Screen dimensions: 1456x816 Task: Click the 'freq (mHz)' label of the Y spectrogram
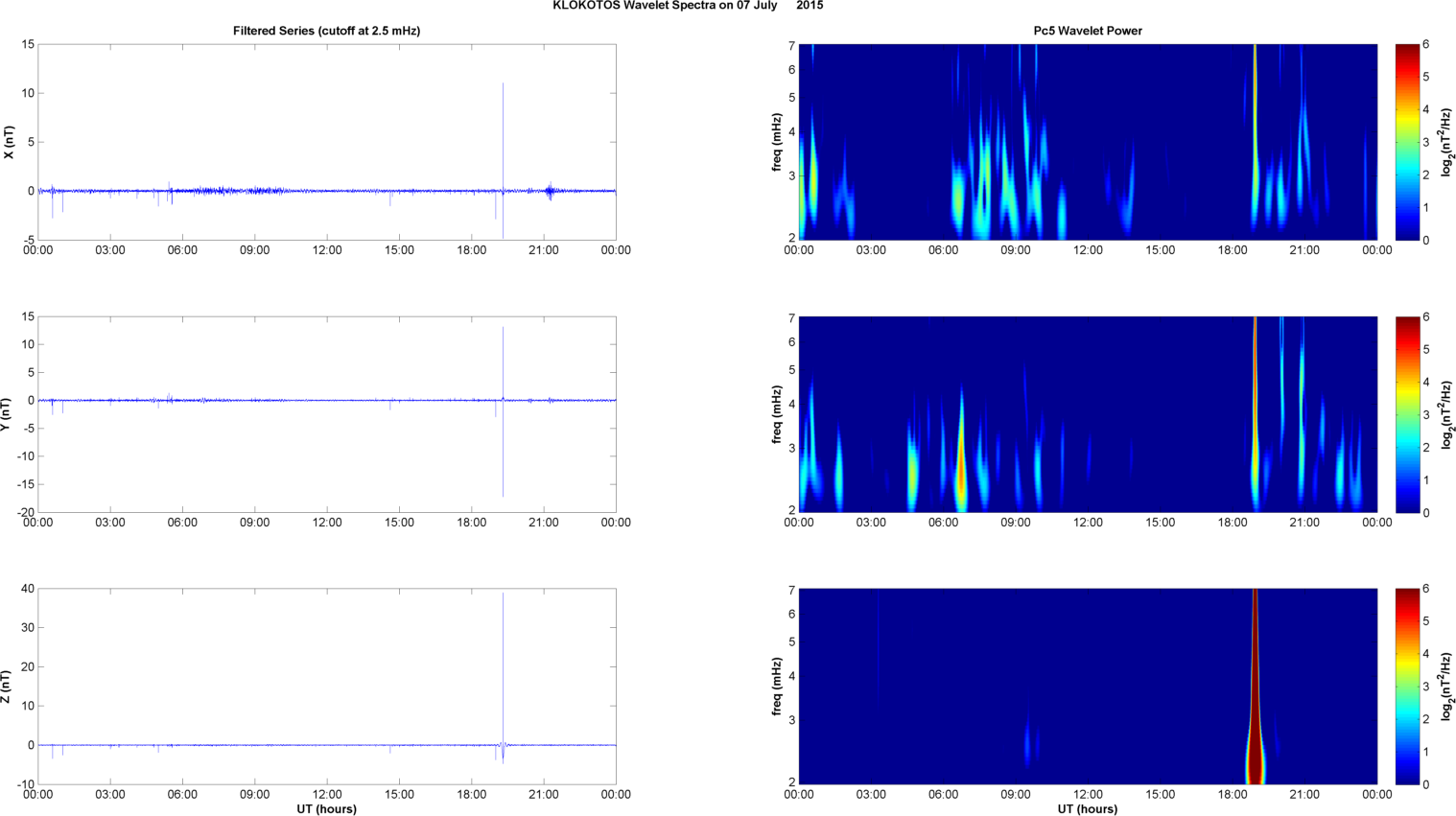[x=777, y=414]
